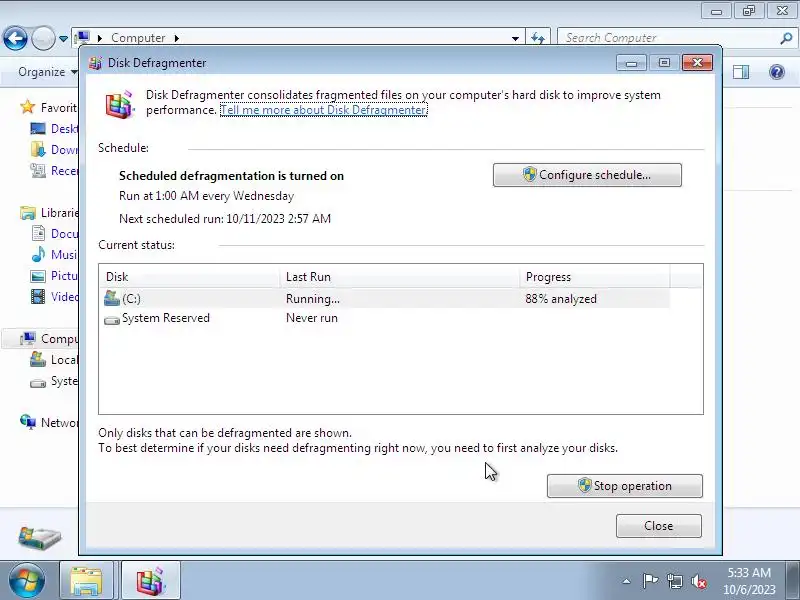Screen dimensions: 800x600
Task: Click Computer in the Explorer address bar
Action: 138,38
